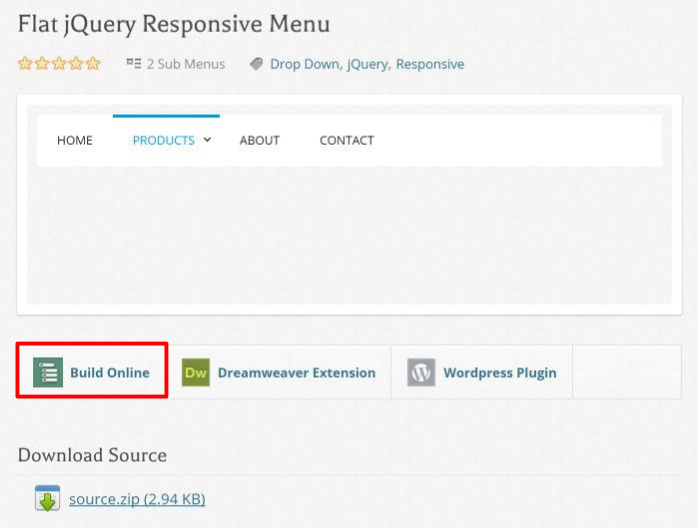The image size is (698, 528).
Task: Select PRODUCTS in the demo menu
Action: pos(163,141)
